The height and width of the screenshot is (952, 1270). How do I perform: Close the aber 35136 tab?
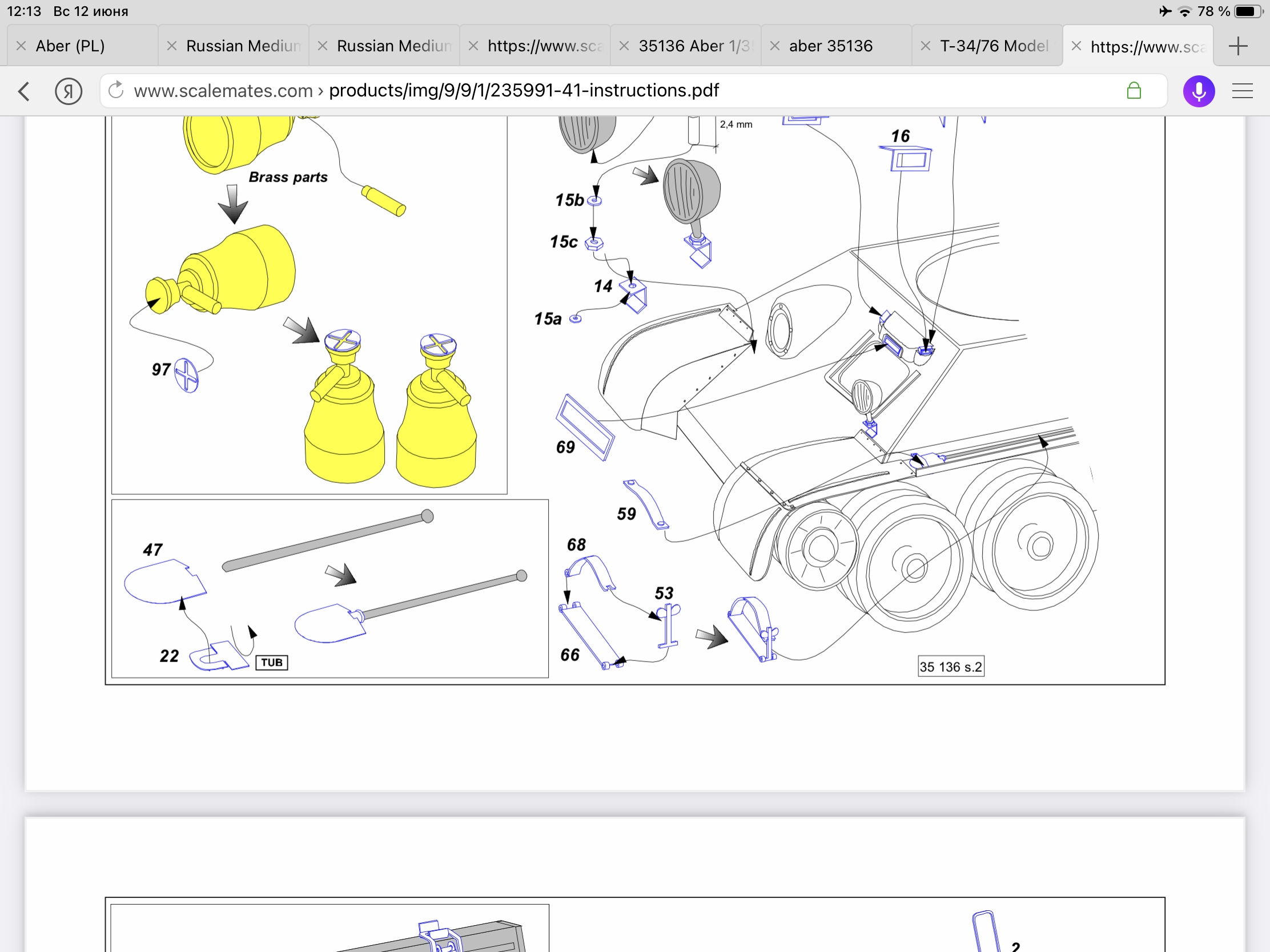point(774,46)
